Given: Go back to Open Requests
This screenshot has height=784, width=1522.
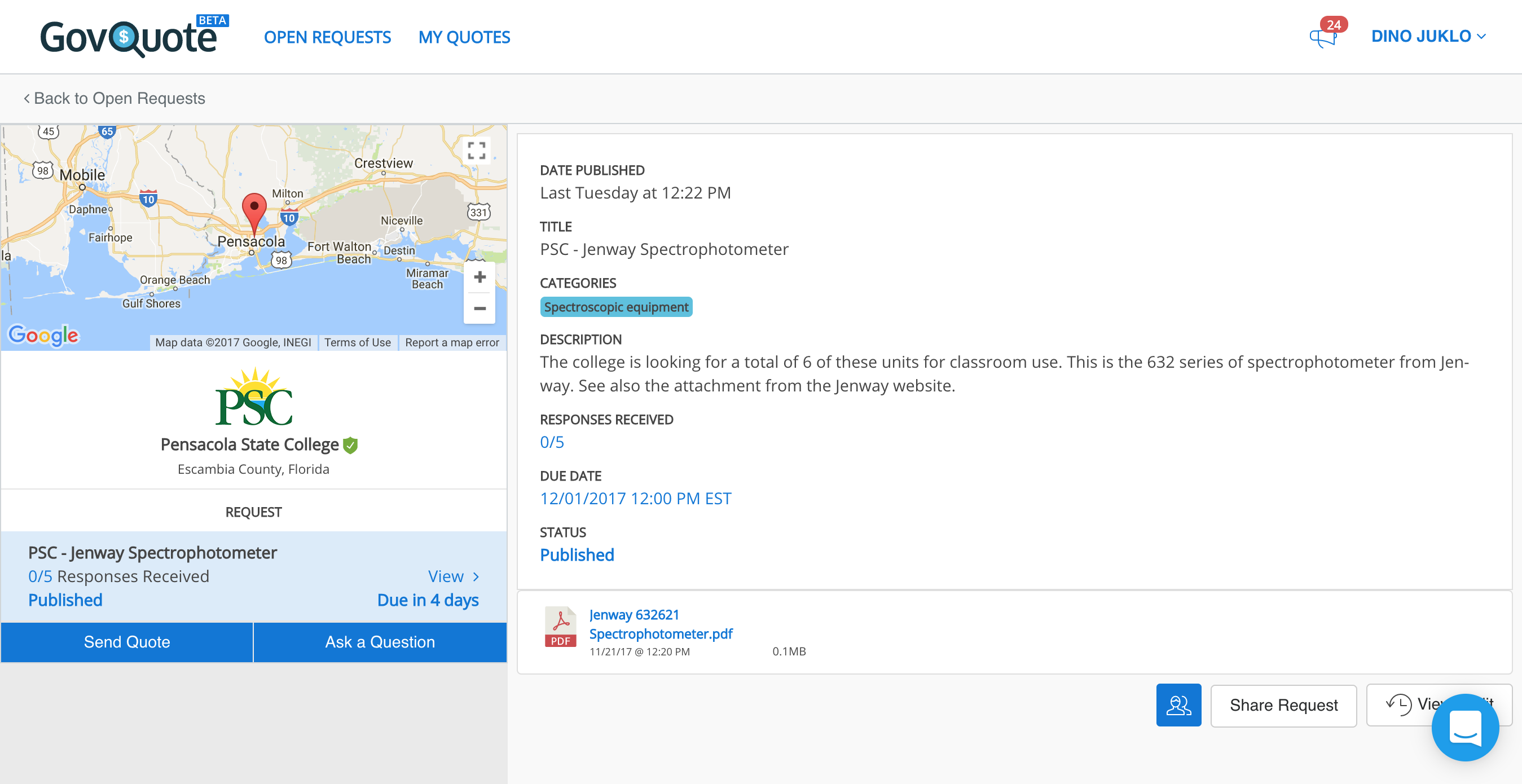Looking at the screenshot, I should (x=115, y=98).
